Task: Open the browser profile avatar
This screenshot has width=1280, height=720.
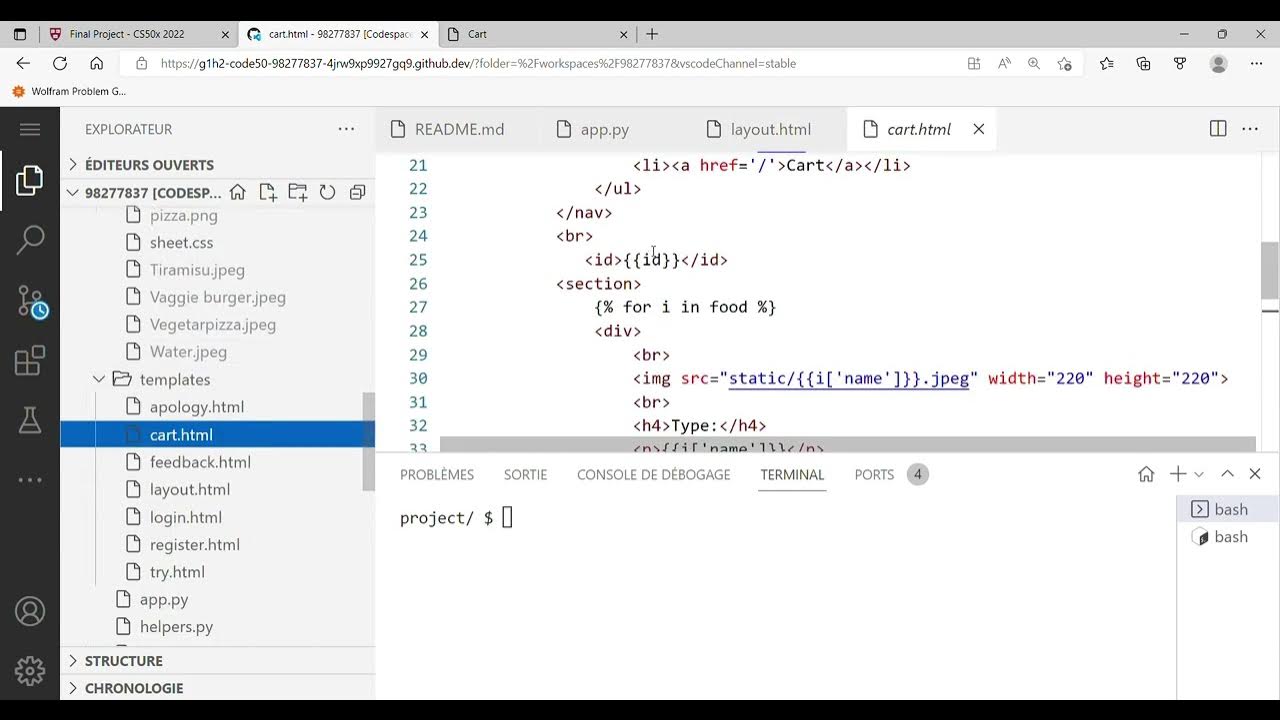Action: tap(1218, 63)
